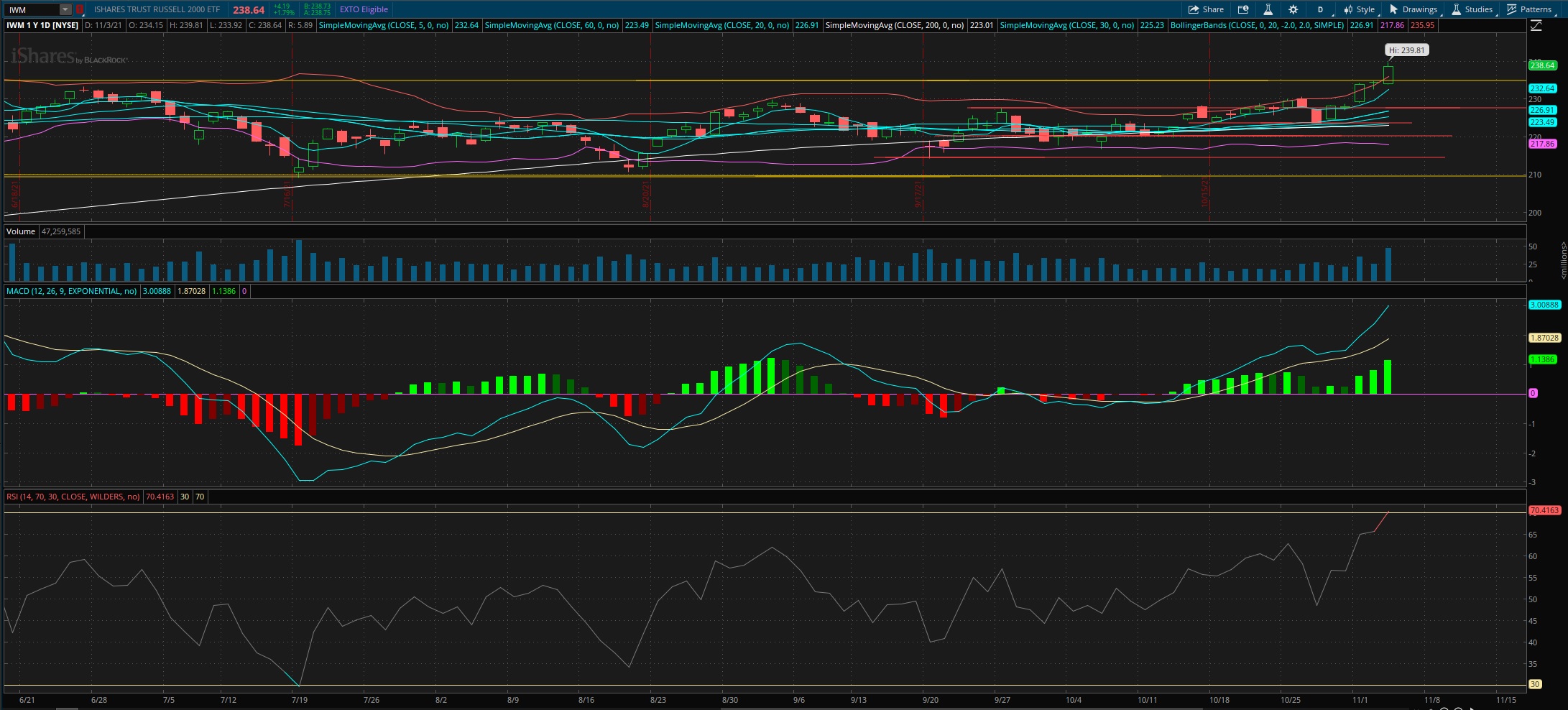Click the magenta 217.86 lower band axis tag
The image size is (1568, 710).
(1542, 144)
